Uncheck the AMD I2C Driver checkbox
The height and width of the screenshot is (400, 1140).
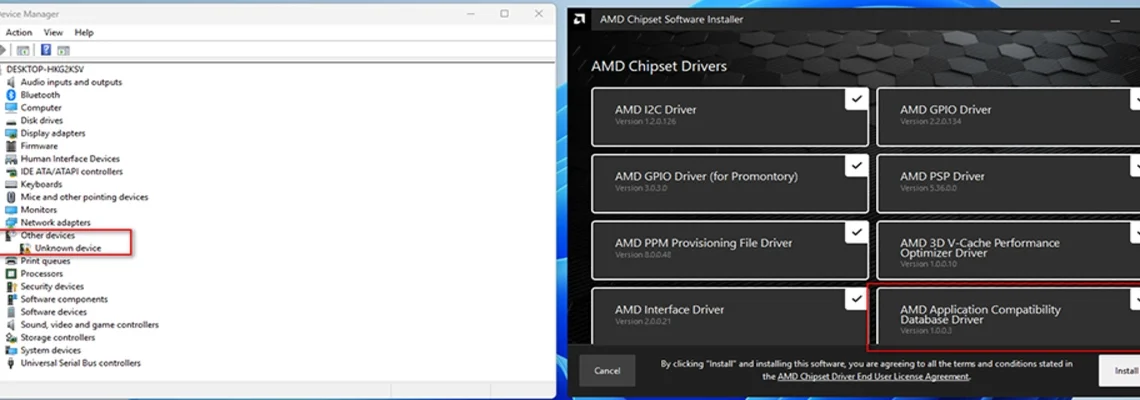pos(857,98)
